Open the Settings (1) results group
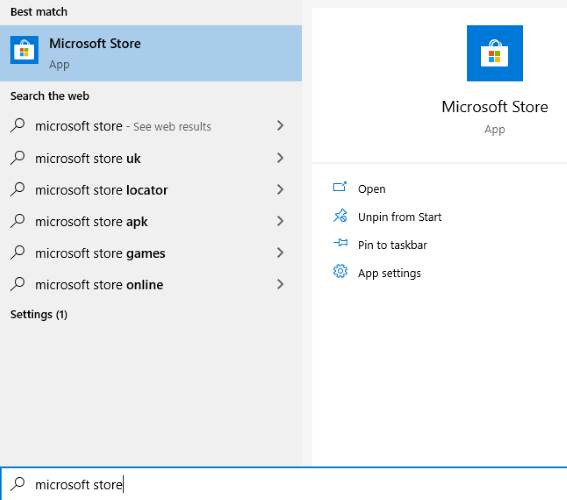The width and height of the screenshot is (567, 500). 39,315
